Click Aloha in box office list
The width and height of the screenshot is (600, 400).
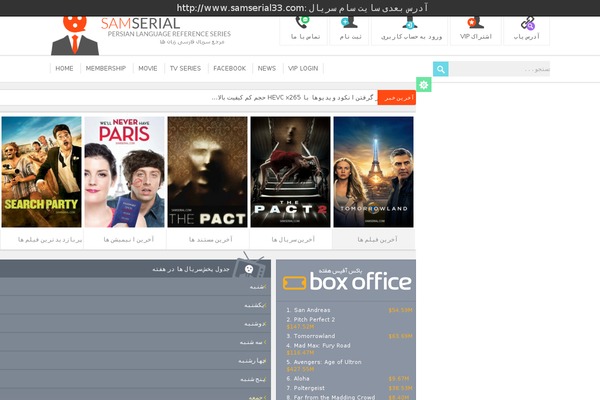[301, 379]
